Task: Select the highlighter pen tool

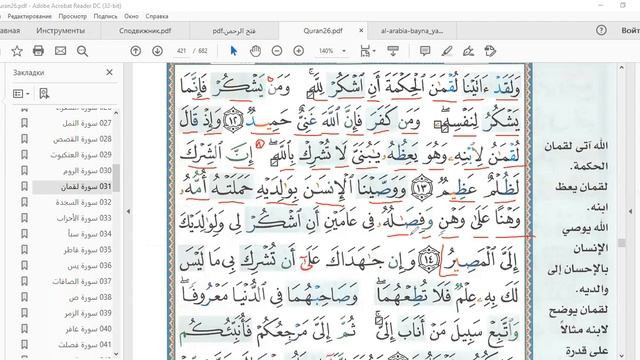Action: 447,51
